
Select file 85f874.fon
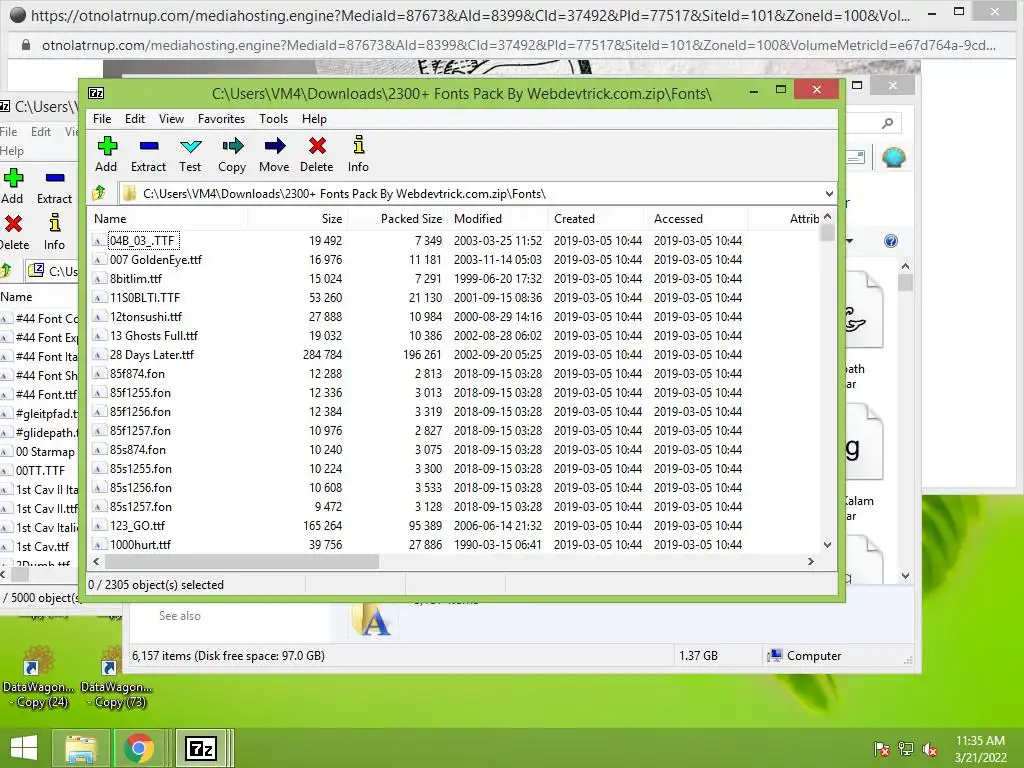(x=137, y=373)
